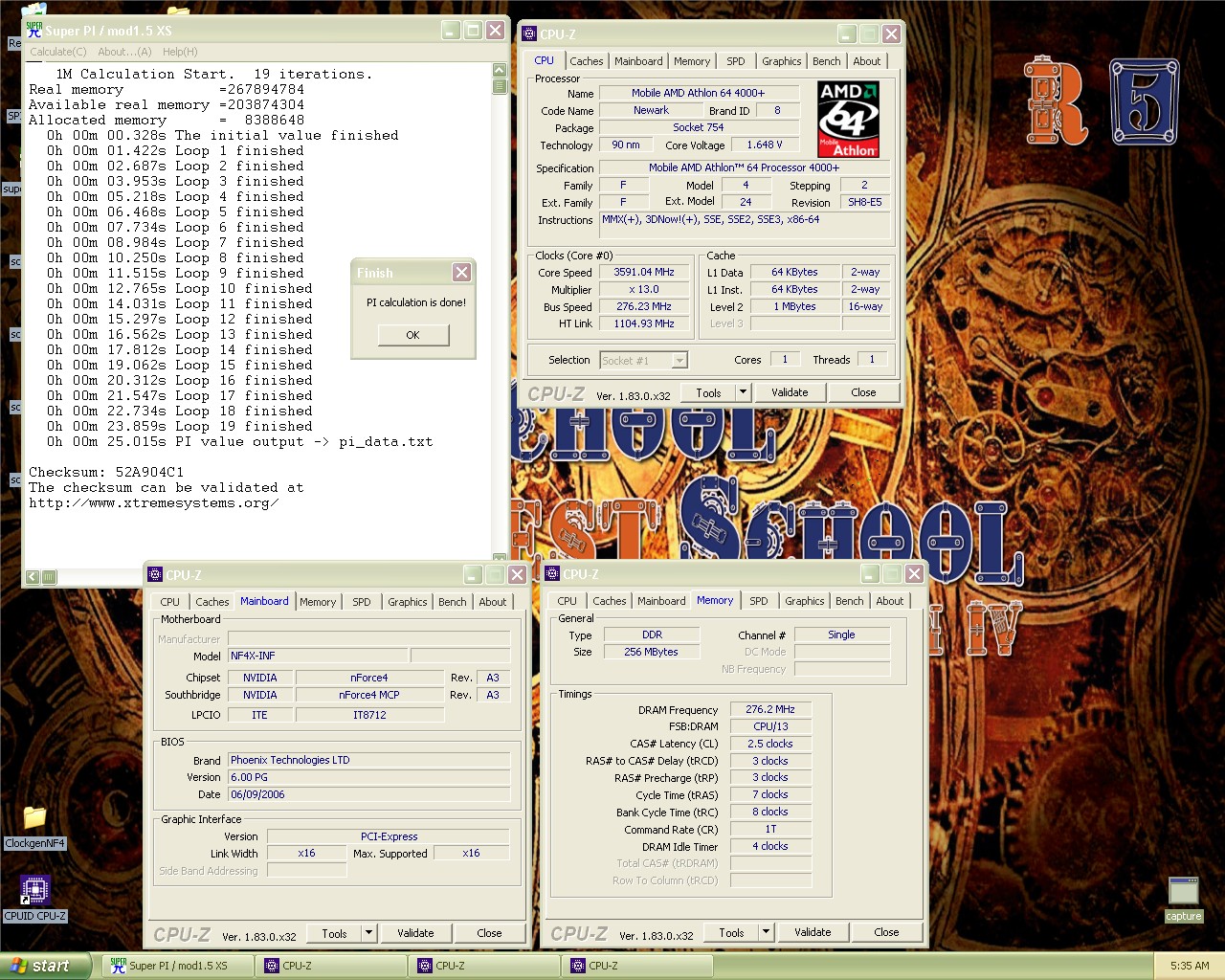Activate first CPU-Z taskbar button

[x=331, y=966]
